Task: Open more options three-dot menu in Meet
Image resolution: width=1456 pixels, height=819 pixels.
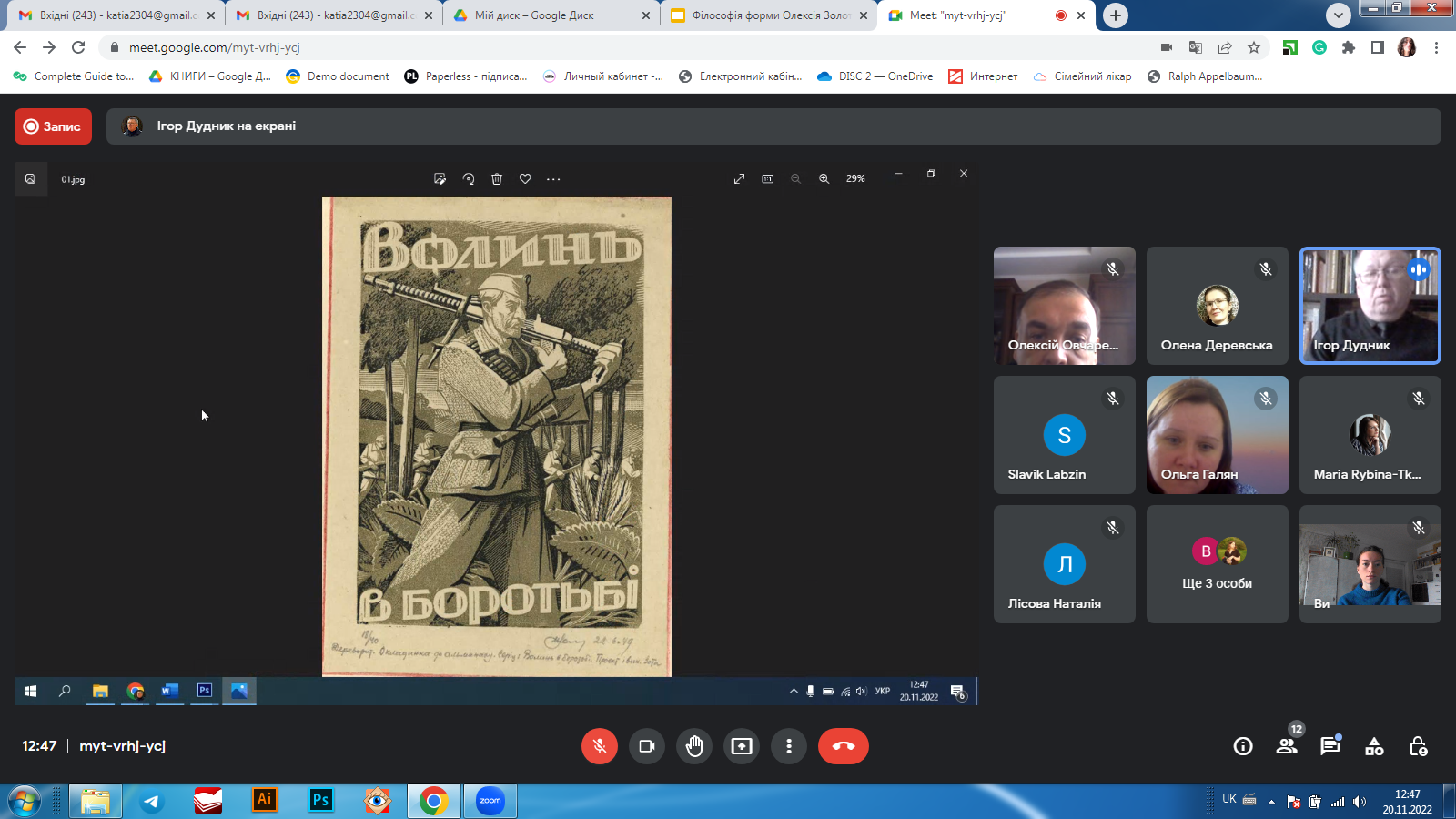Action: tap(789, 746)
